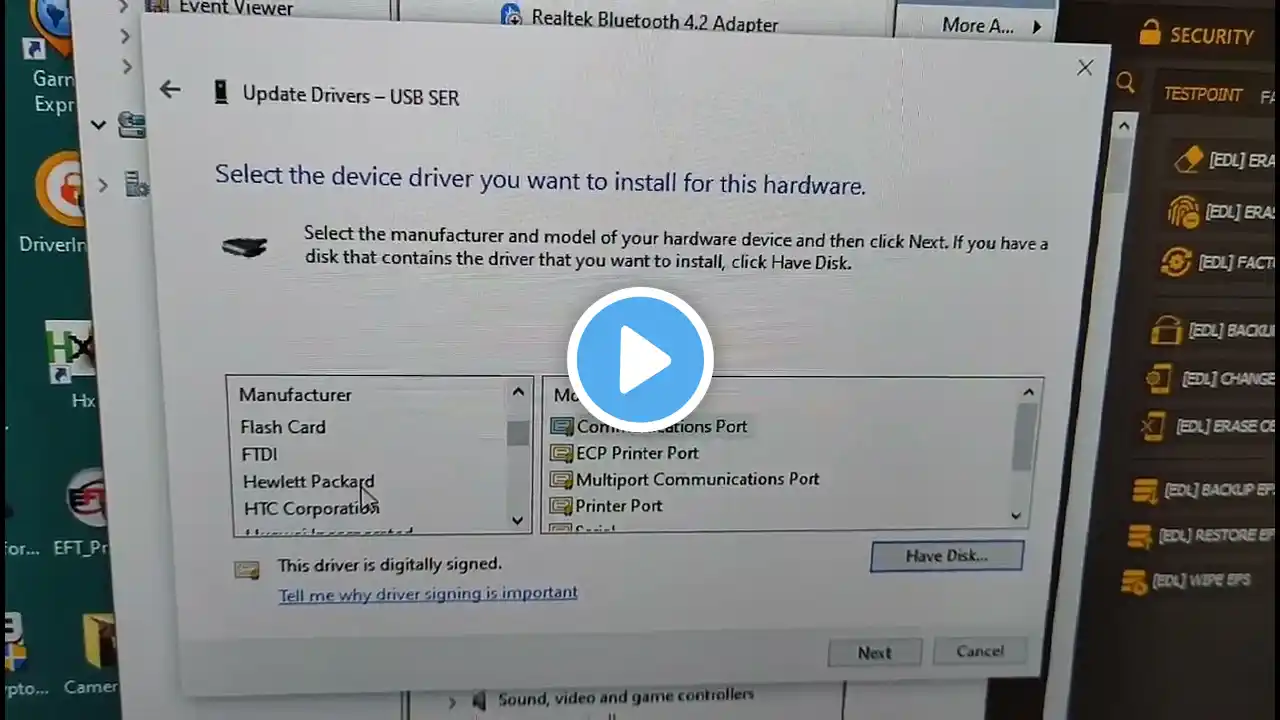Open the Camer... desktop folder icon
Screen dimensions: 1280x720
(90, 655)
